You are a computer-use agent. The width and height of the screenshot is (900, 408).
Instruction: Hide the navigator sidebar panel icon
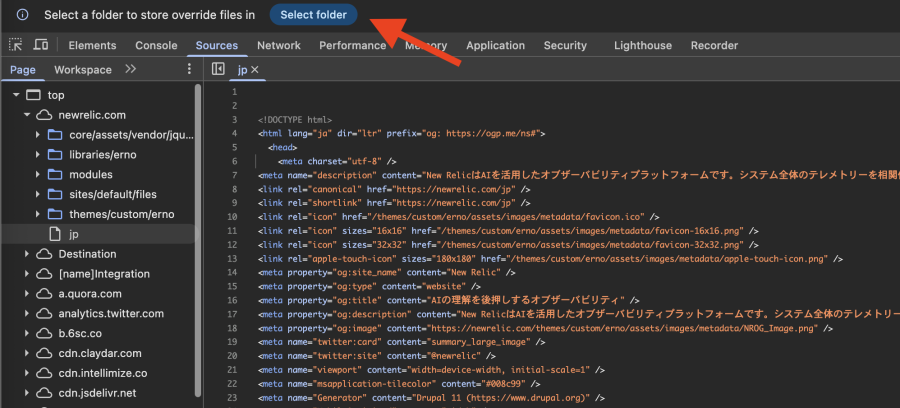[x=218, y=69]
